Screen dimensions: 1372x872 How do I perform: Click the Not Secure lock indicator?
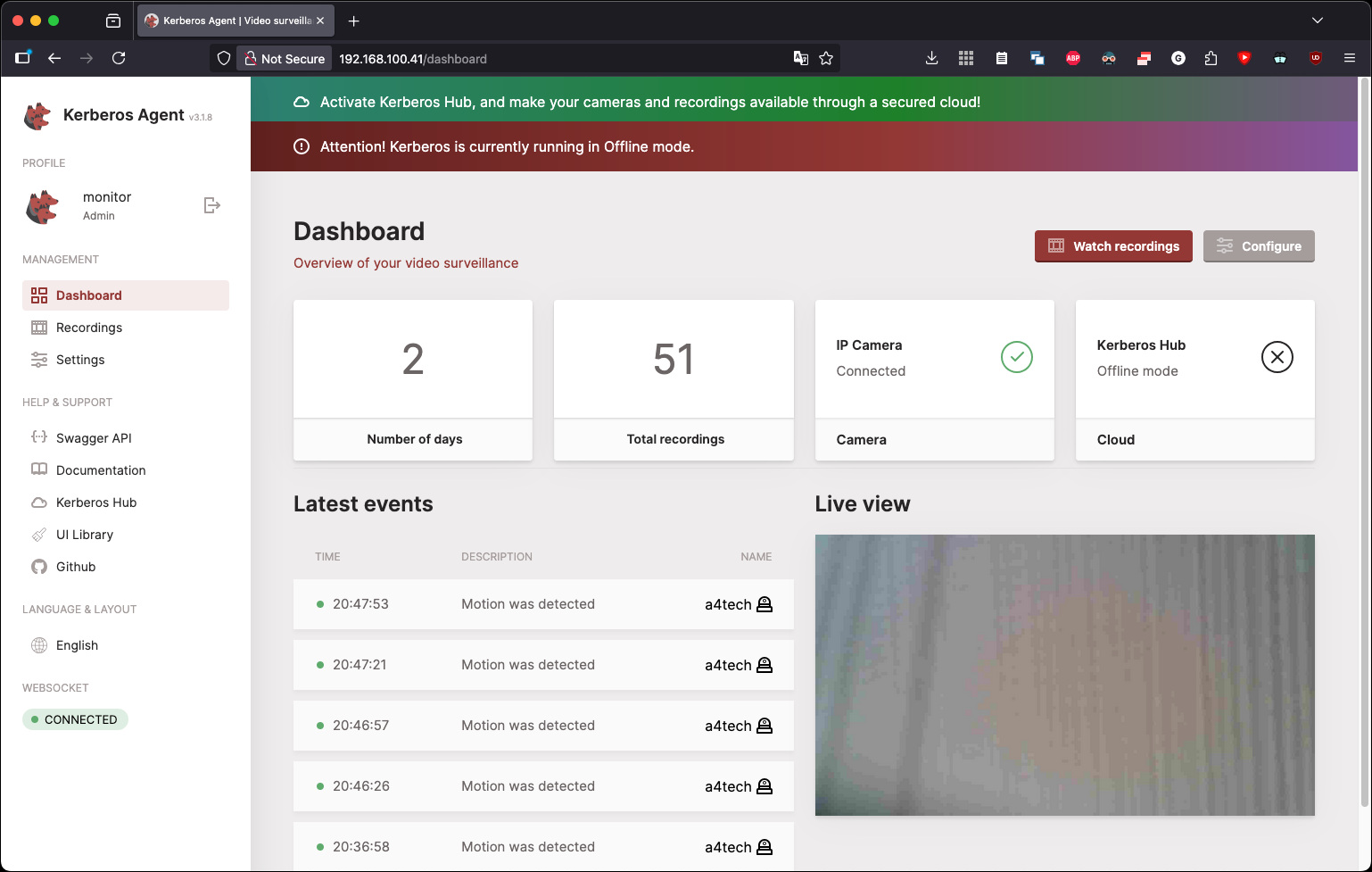[x=285, y=59]
